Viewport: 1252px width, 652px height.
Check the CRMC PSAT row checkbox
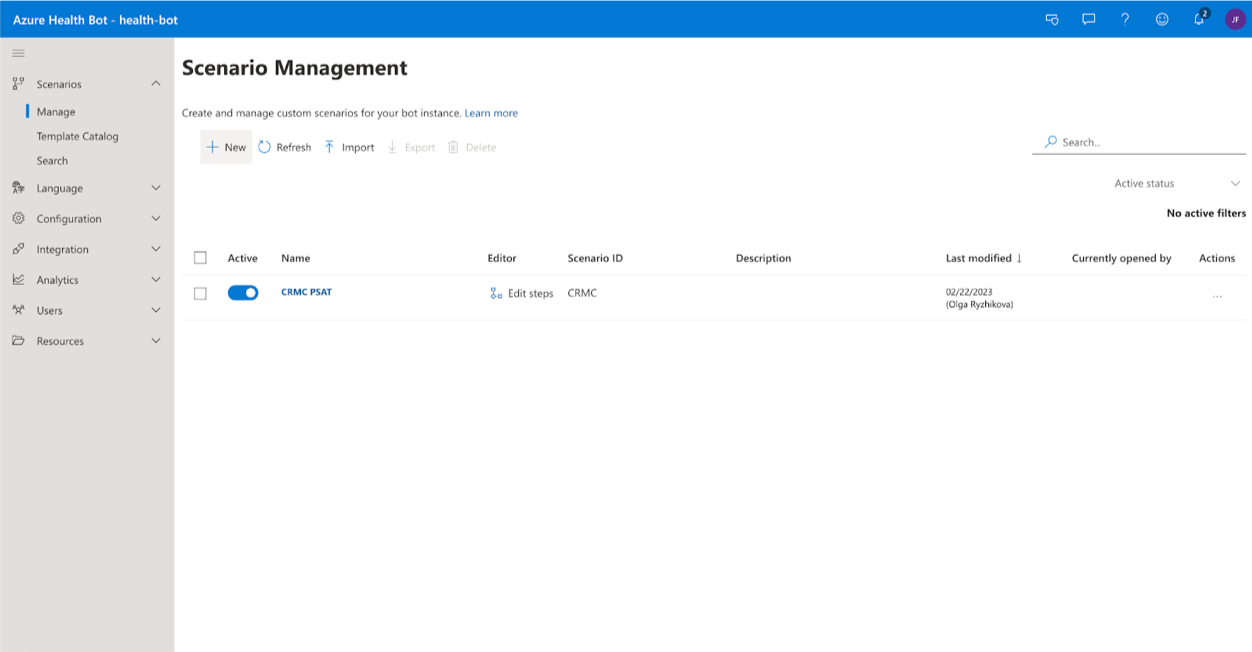pos(200,293)
